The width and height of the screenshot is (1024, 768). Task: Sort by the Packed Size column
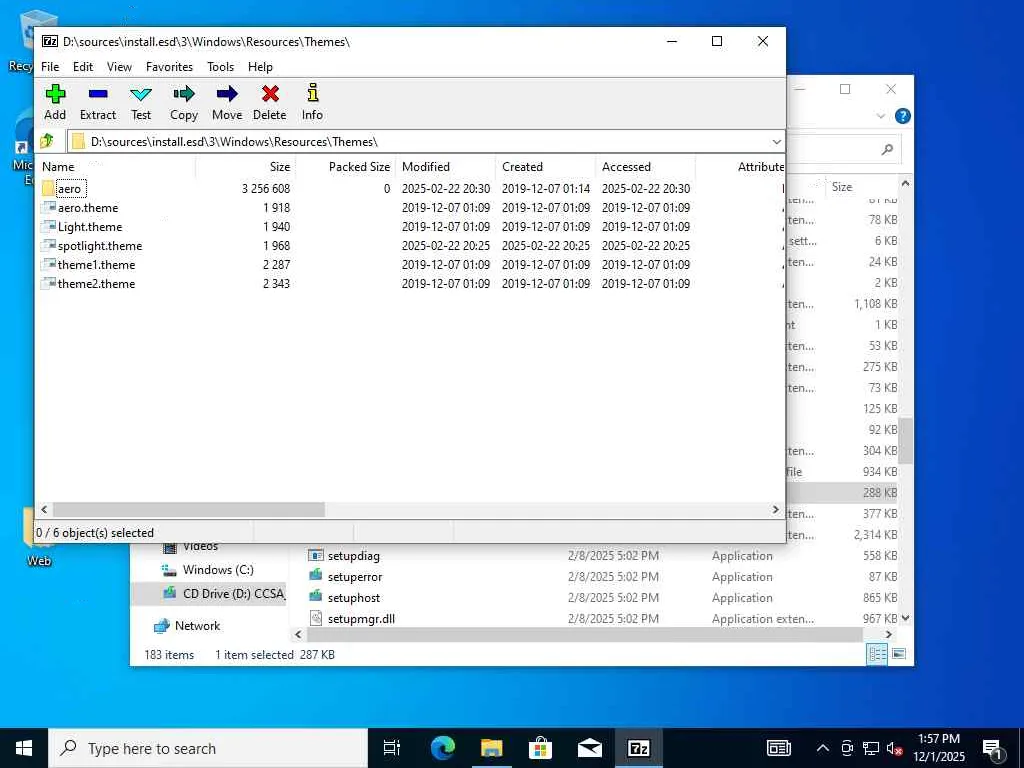[345, 167]
